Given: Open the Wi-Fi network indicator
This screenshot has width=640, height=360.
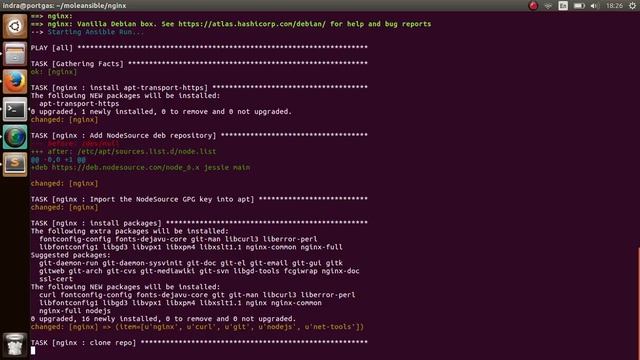Looking at the screenshot, I should click(x=548, y=6).
